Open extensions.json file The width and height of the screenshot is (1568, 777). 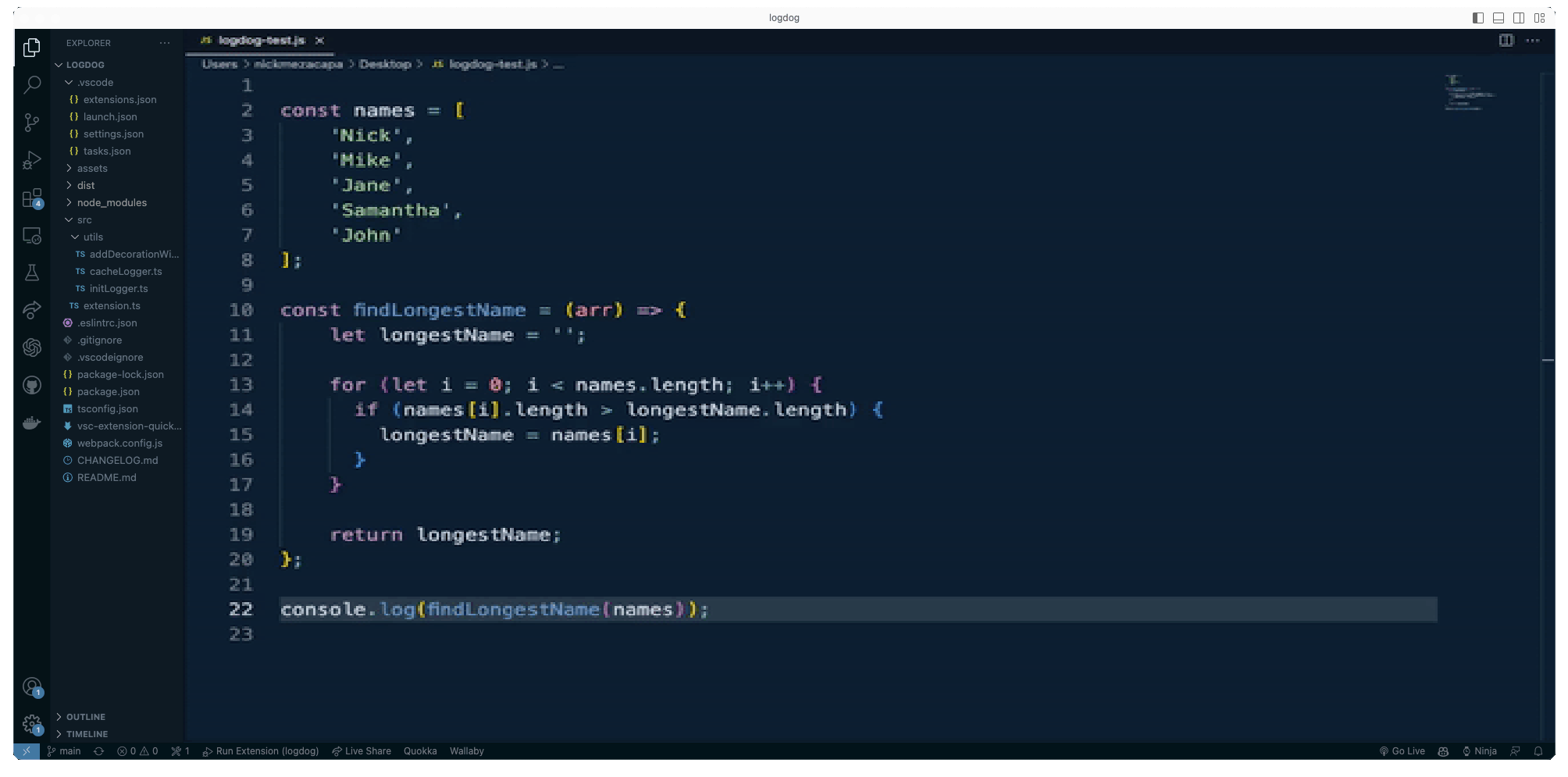[119, 99]
